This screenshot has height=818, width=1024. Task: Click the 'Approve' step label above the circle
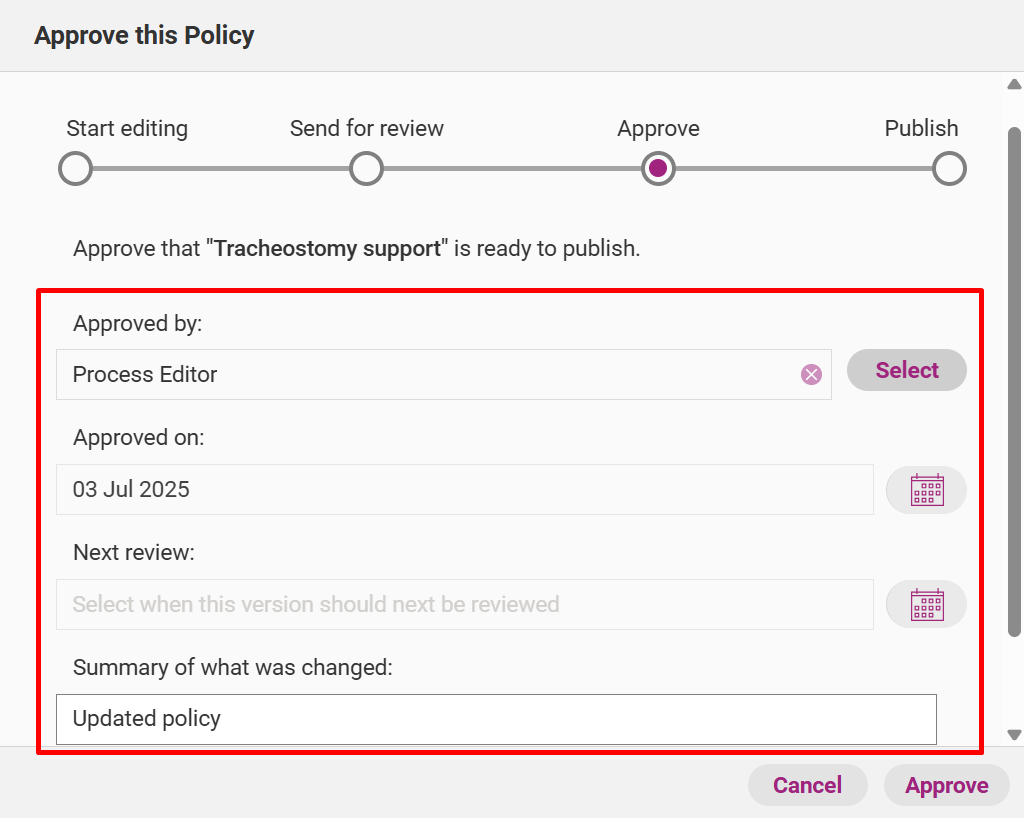(658, 129)
